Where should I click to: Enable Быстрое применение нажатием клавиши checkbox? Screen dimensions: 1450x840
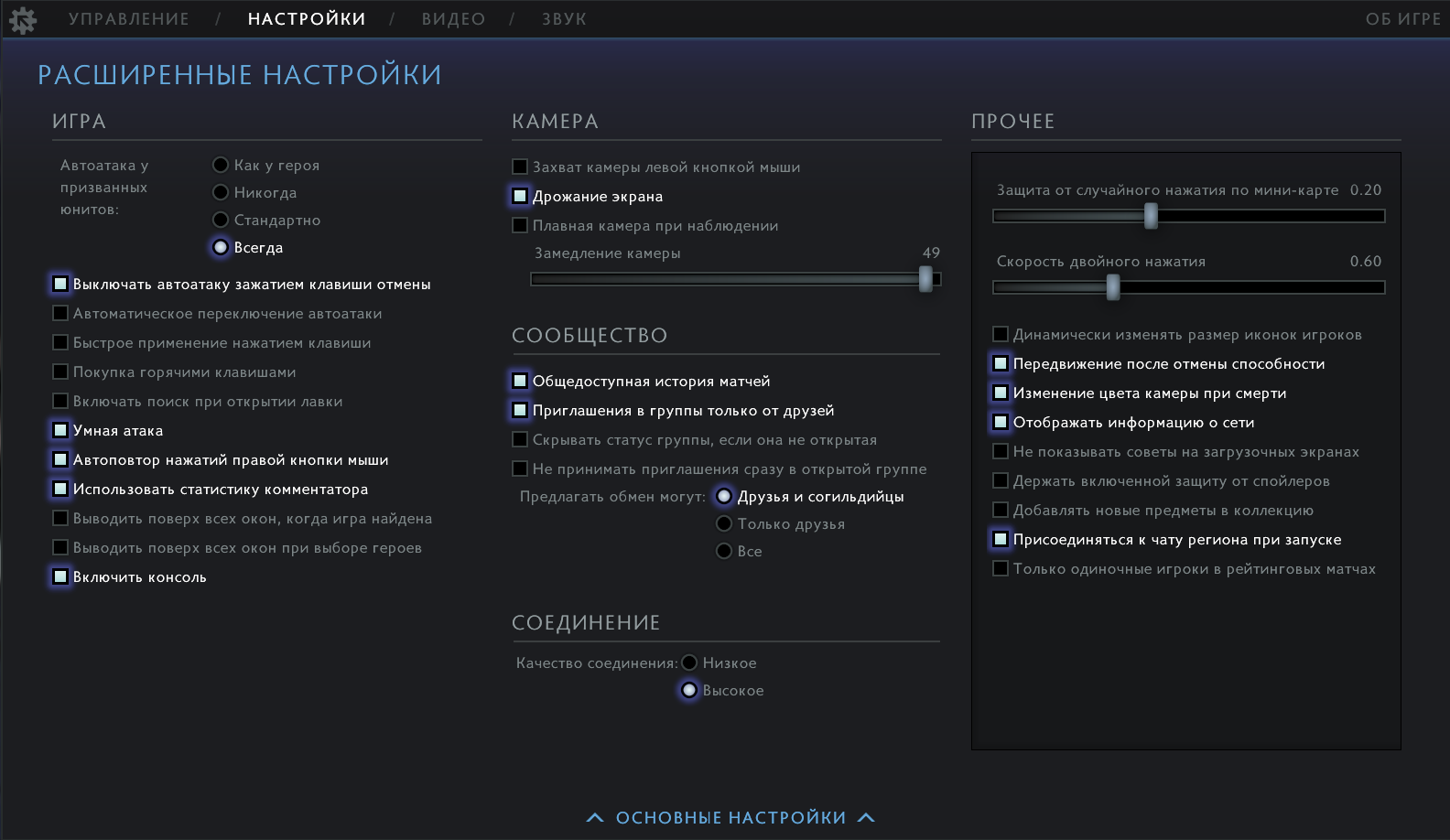(x=60, y=342)
